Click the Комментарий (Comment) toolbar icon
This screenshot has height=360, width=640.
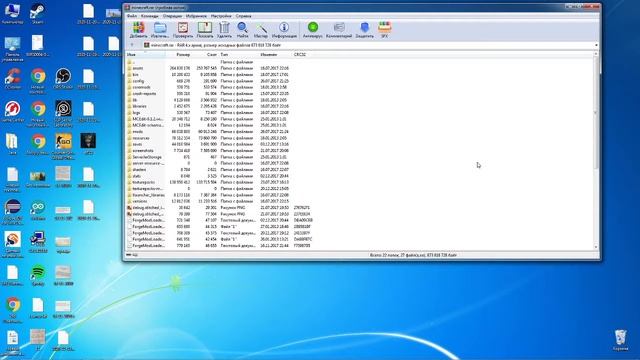point(339,30)
